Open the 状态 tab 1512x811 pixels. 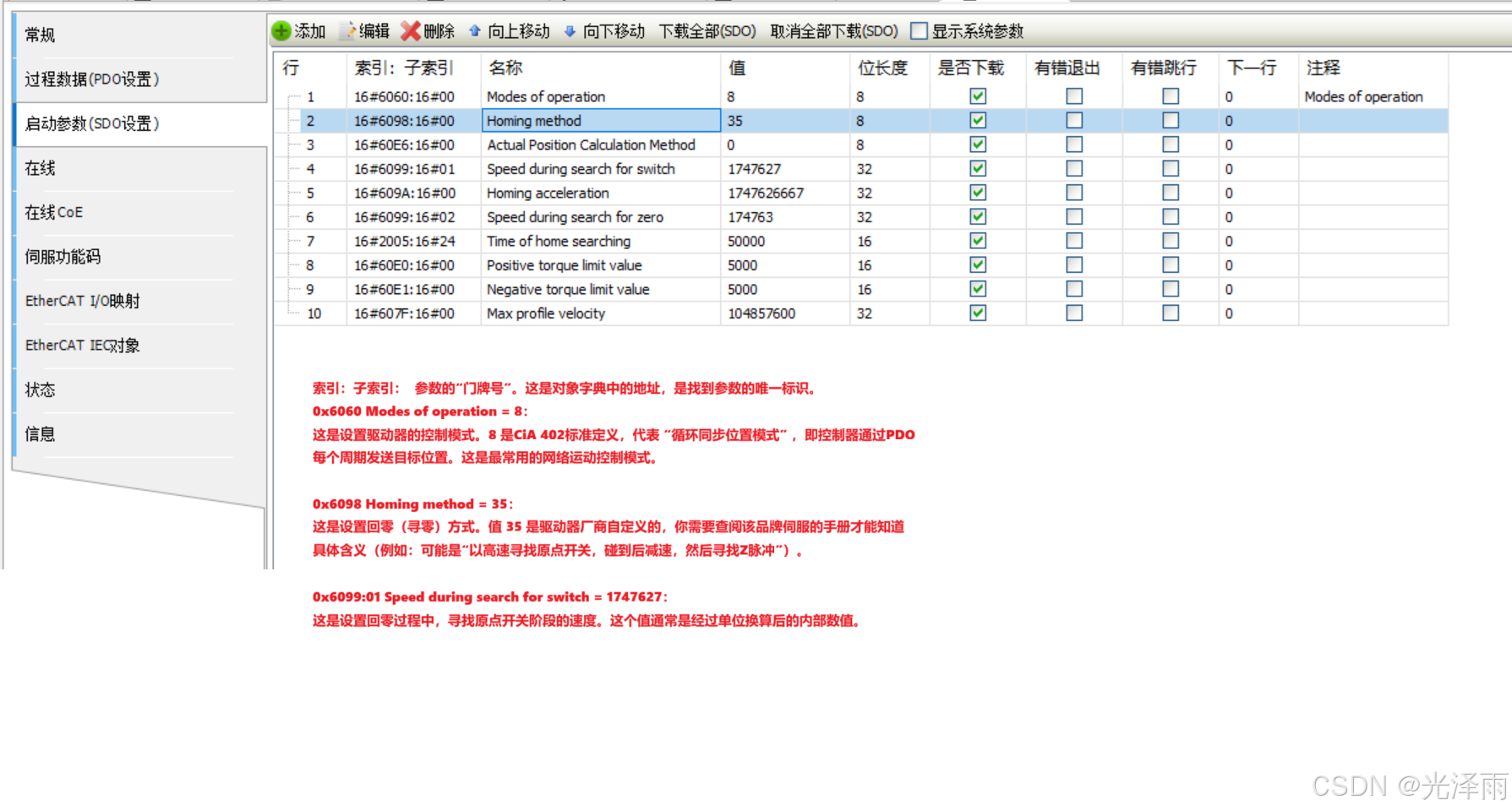click(40, 389)
